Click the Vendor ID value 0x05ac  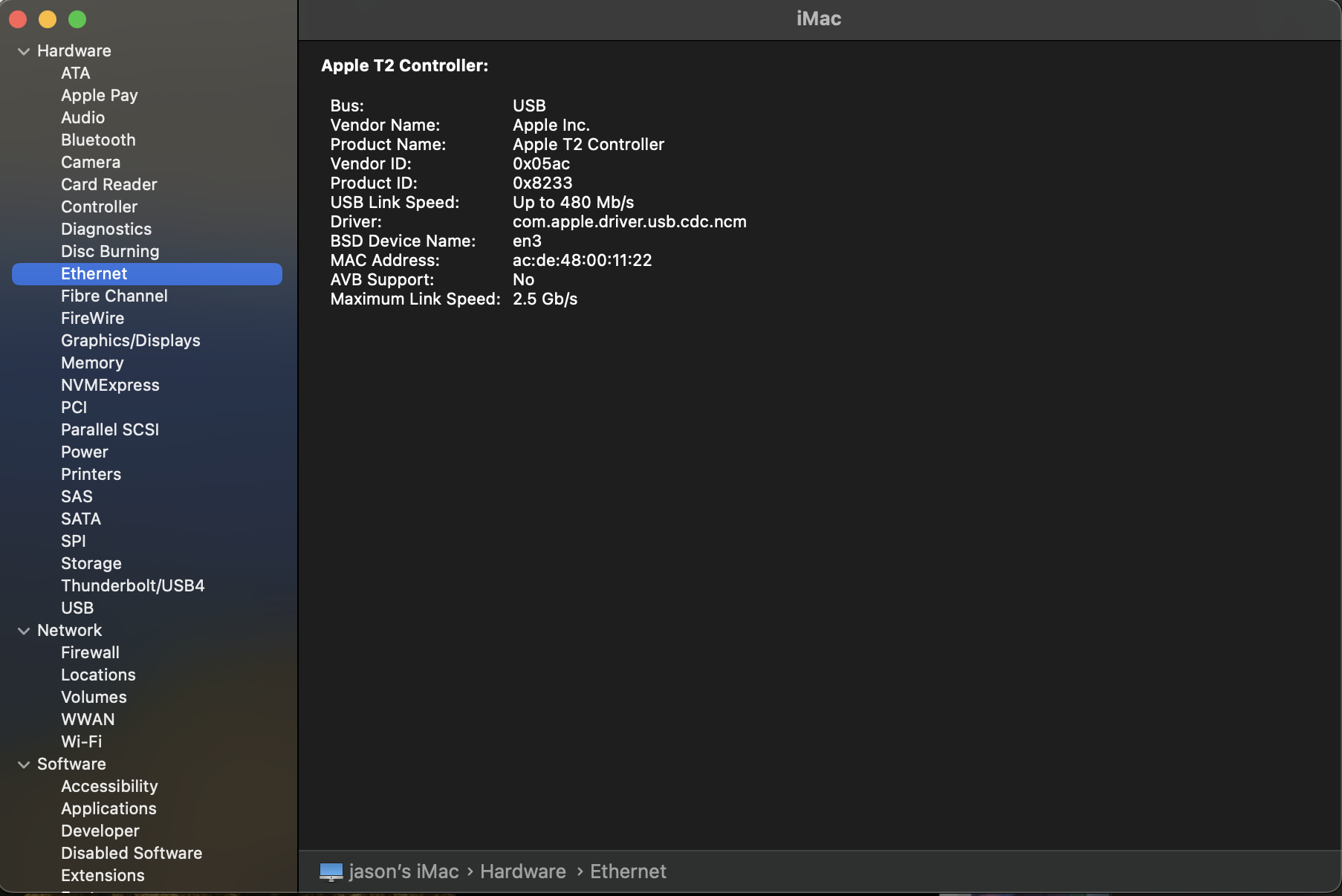[x=542, y=163]
